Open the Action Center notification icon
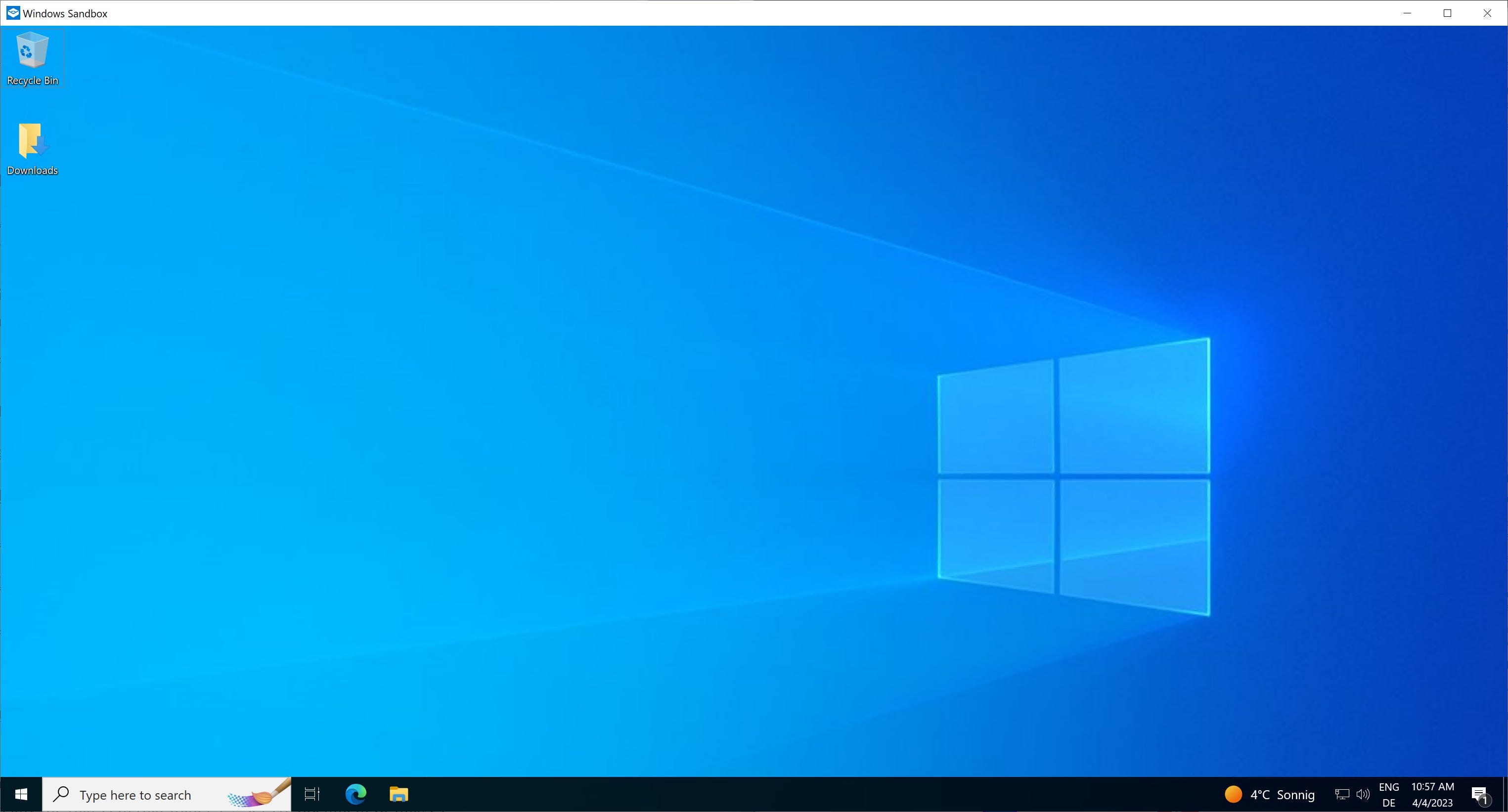 pos(1480,794)
